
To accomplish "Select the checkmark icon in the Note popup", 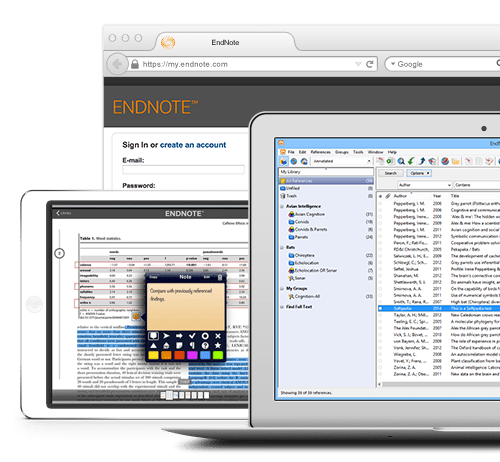I will click(x=192, y=336).
